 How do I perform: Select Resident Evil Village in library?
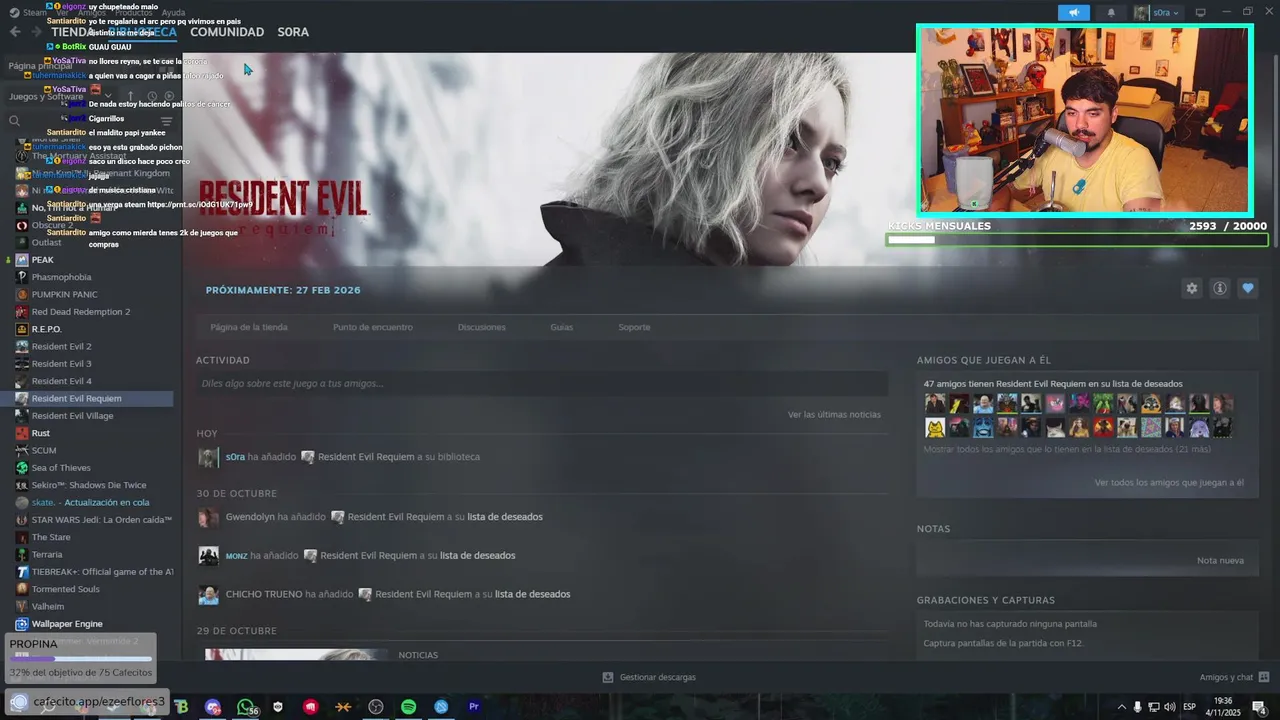tap(72, 416)
